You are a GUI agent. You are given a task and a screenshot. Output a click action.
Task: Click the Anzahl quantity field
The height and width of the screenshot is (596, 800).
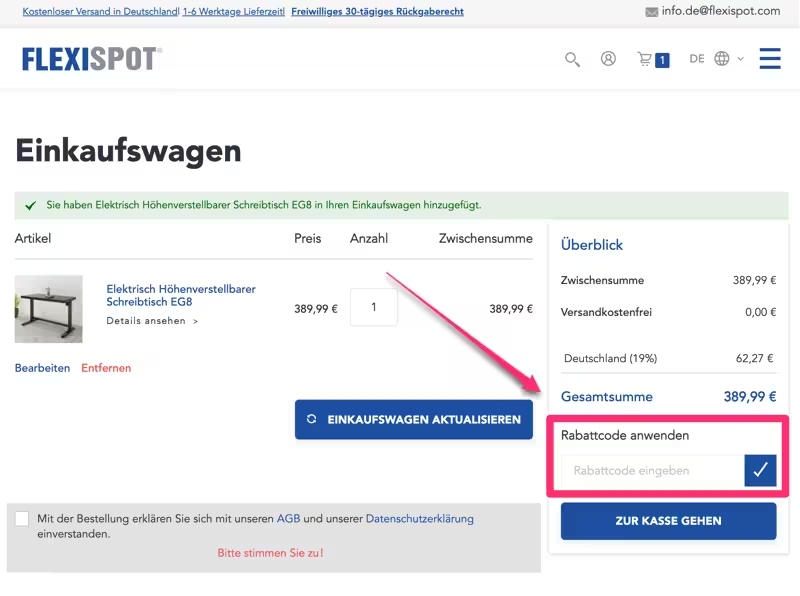[374, 308]
